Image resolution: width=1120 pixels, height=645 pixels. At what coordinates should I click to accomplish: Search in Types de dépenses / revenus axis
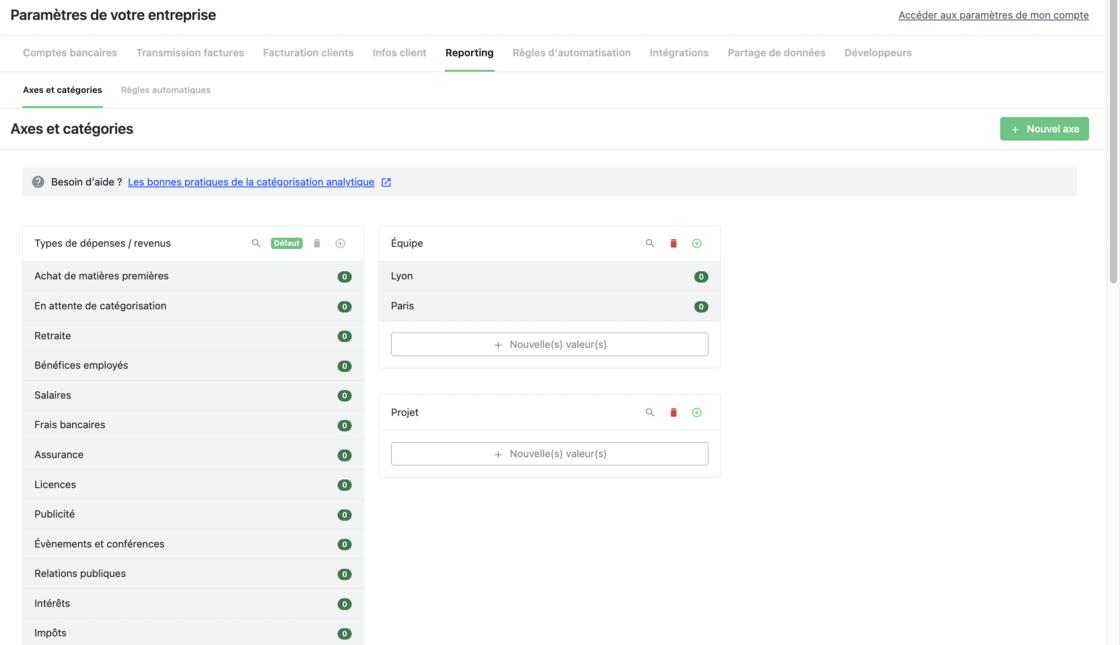point(256,244)
